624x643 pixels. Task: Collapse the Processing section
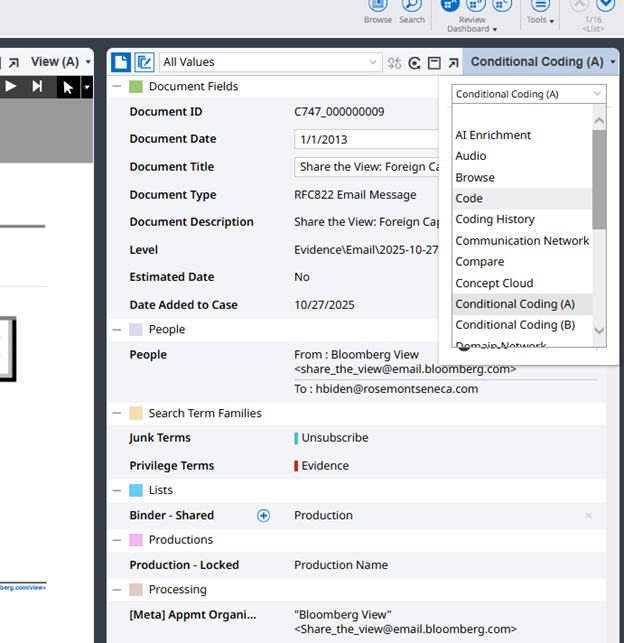pyautogui.click(x=117, y=590)
